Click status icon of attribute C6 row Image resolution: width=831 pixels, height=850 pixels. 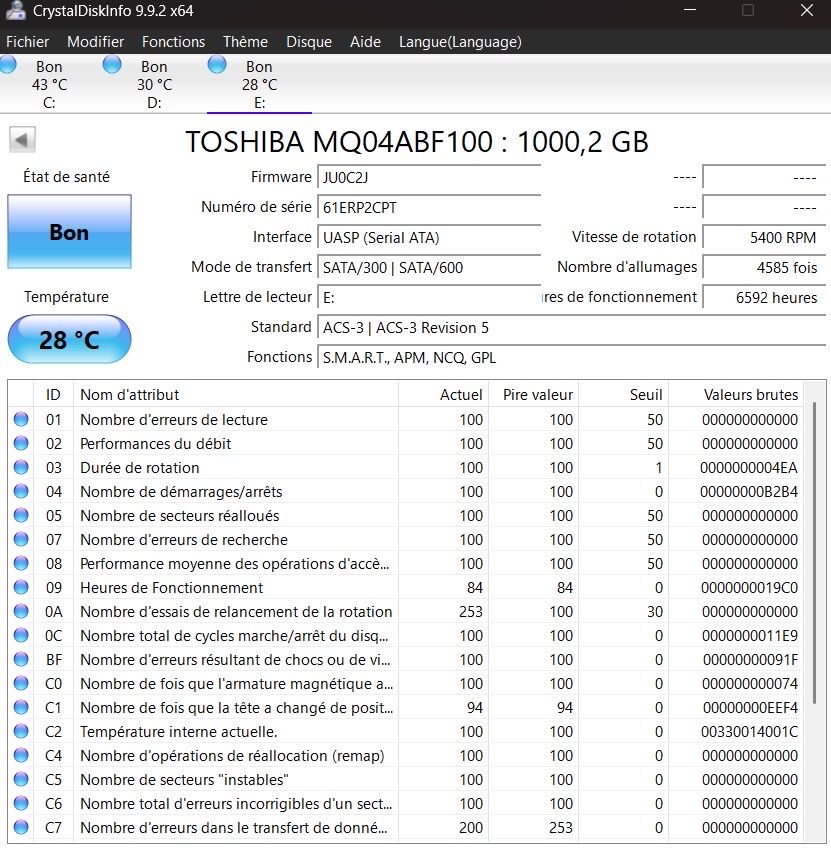click(x=21, y=803)
